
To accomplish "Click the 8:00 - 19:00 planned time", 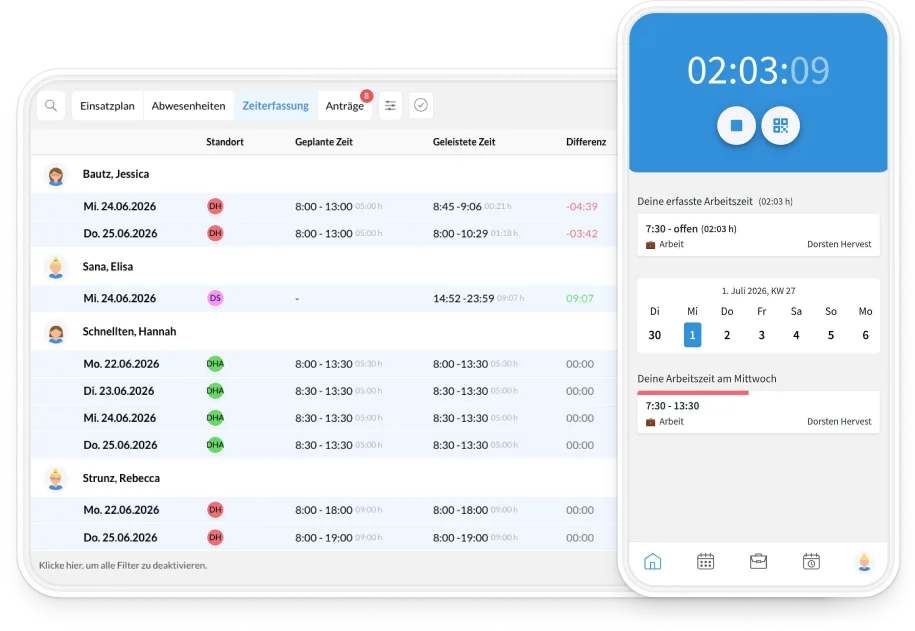I will (x=323, y=538).
